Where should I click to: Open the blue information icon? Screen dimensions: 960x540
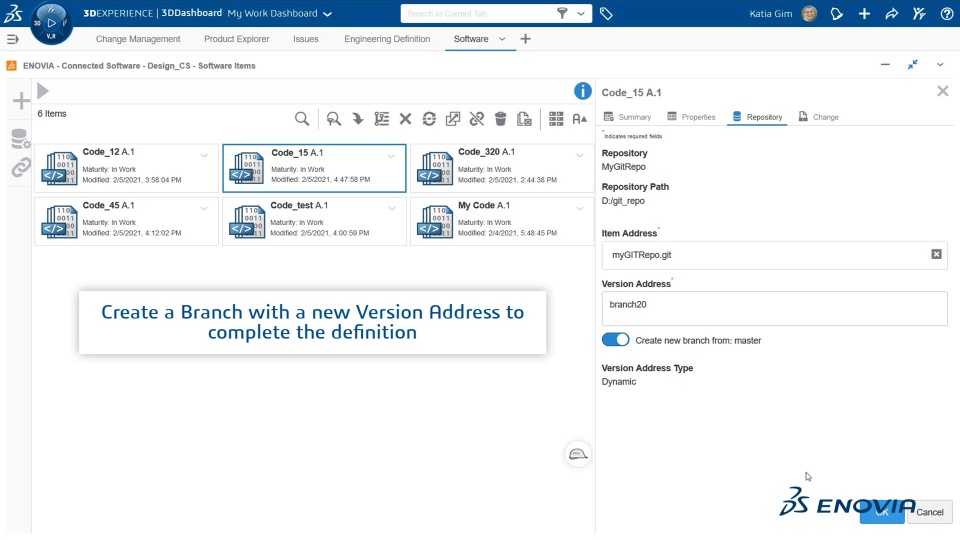point(582,91)
